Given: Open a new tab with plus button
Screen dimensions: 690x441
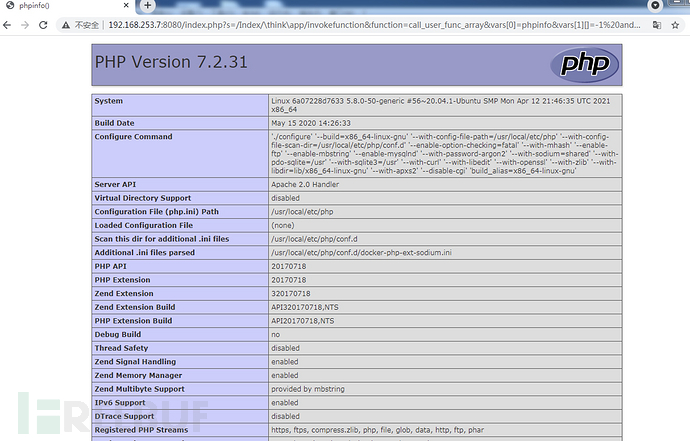Looking at the screenshot, I should pos(148,6).
